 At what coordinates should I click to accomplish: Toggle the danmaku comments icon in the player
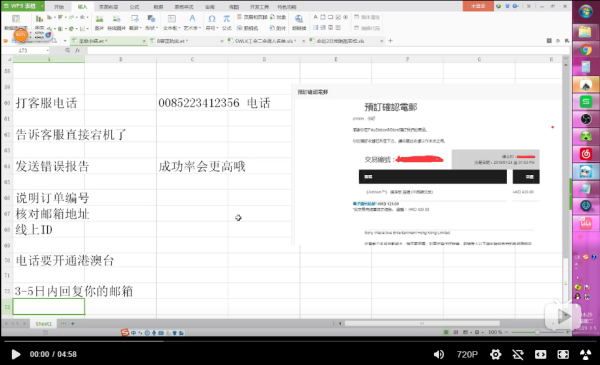click(x=518, y=355)
